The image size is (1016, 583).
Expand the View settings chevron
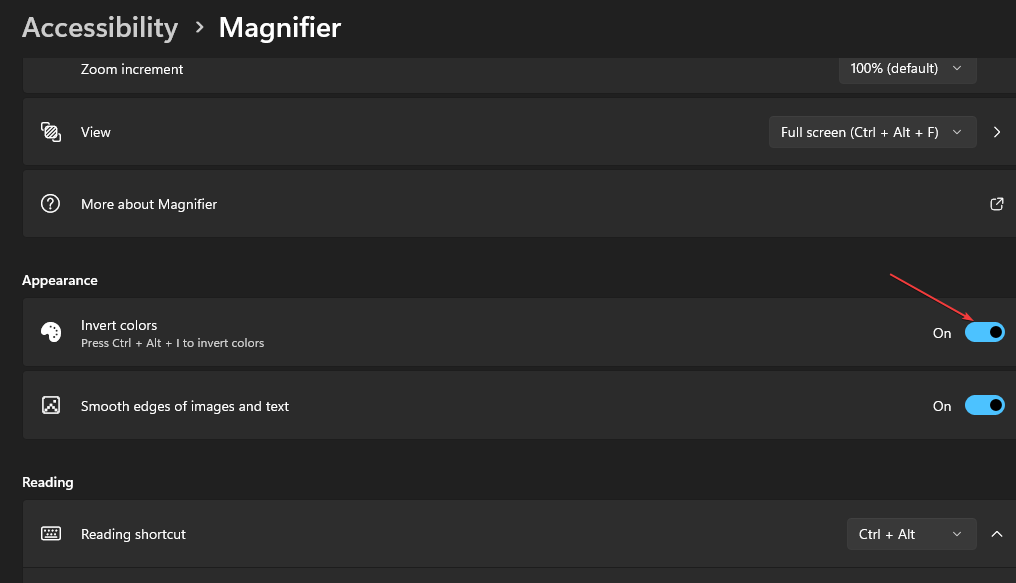(996, 132)
